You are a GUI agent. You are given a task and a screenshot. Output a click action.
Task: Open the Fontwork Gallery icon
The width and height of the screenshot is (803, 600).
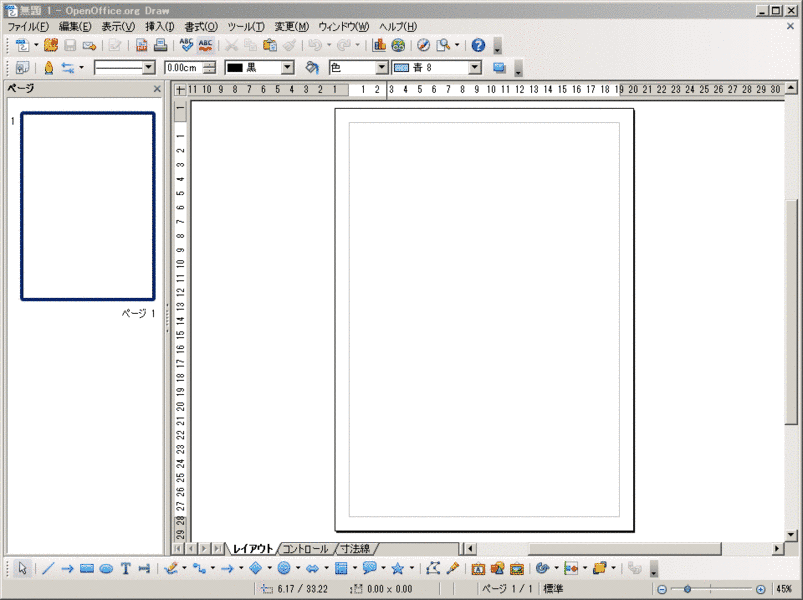pos(478,568)
